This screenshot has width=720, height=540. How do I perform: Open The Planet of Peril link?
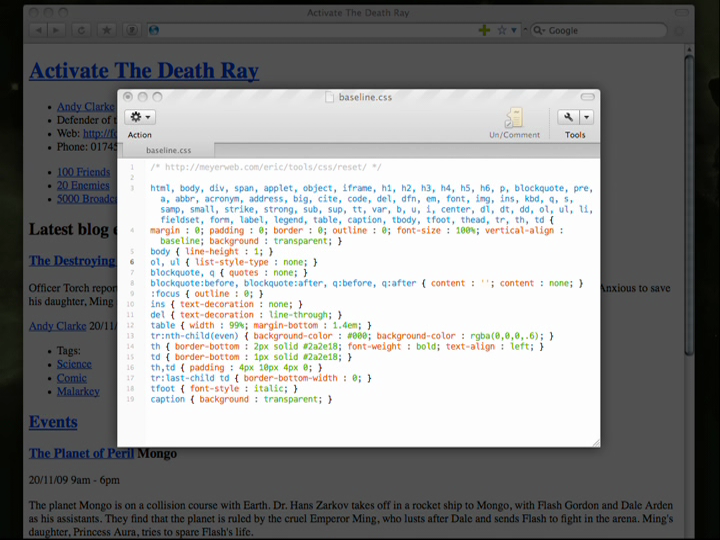(81, 453)
